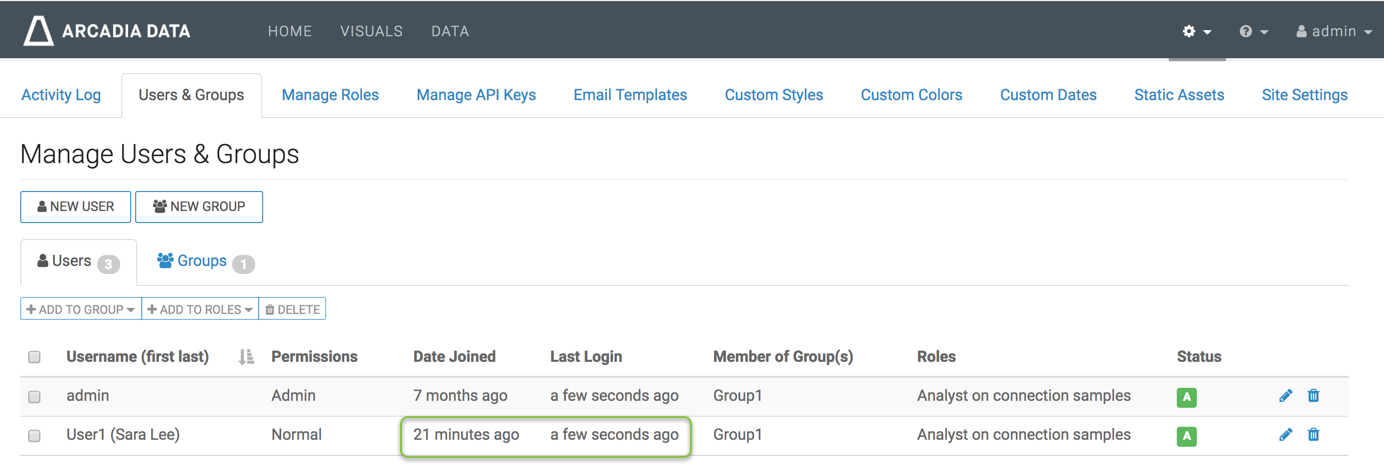Screen dimensions: 1384x464
Task: Click admin's green active status badge
Action: (1186, 397)
